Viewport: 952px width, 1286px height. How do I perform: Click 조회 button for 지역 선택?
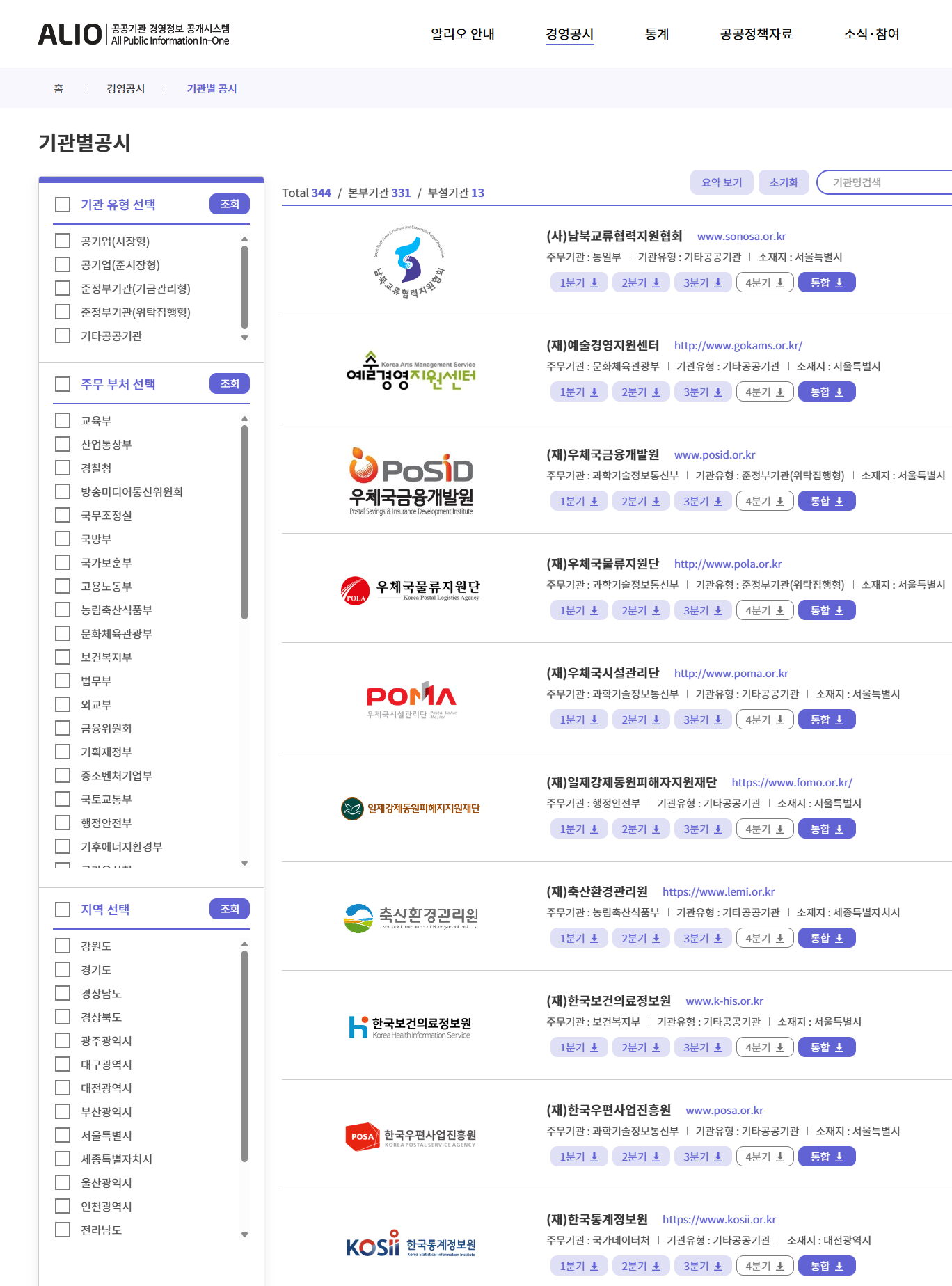pos(230,909)
